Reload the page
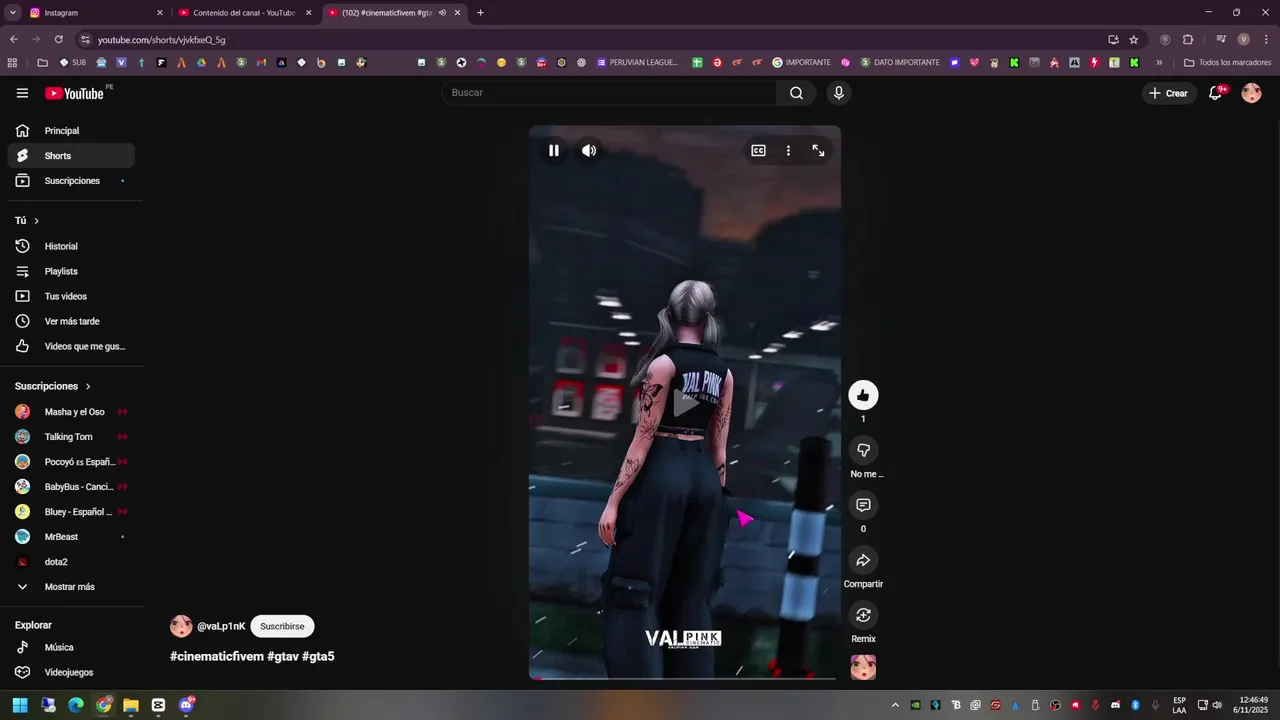This screenshot has height=720, width=1280. (x=58, y=39)
